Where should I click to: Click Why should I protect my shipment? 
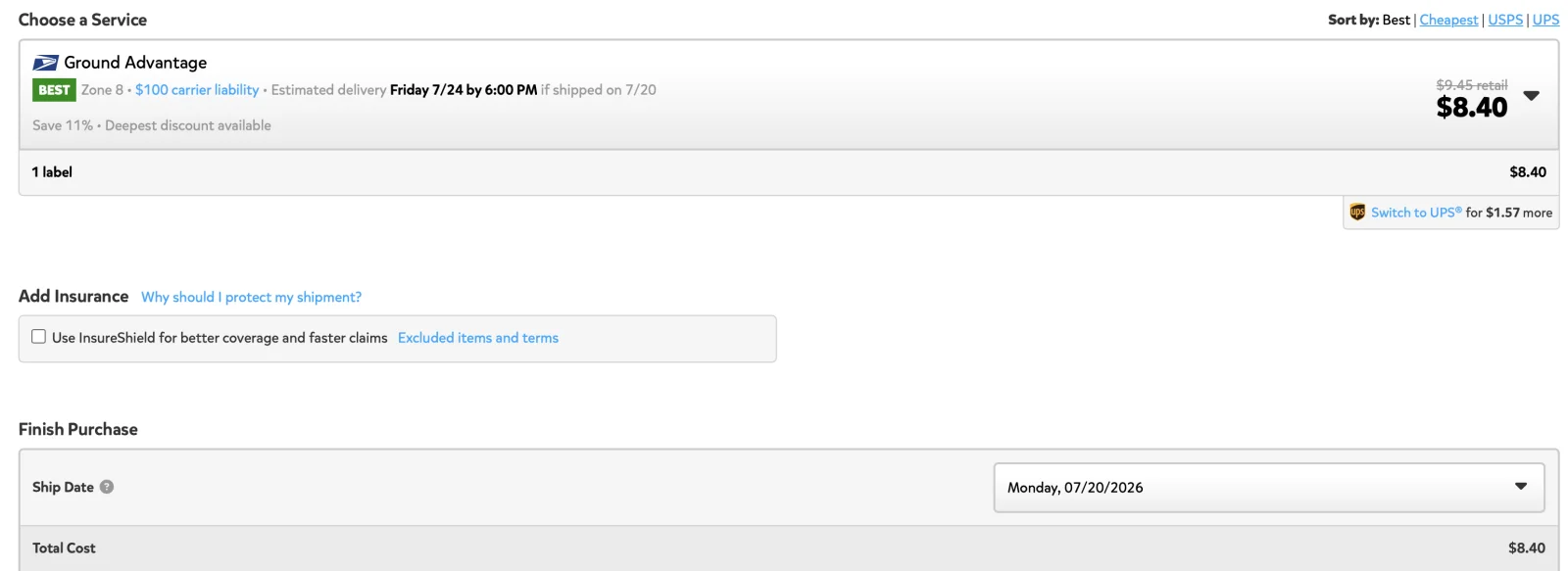tap(251, 297)
